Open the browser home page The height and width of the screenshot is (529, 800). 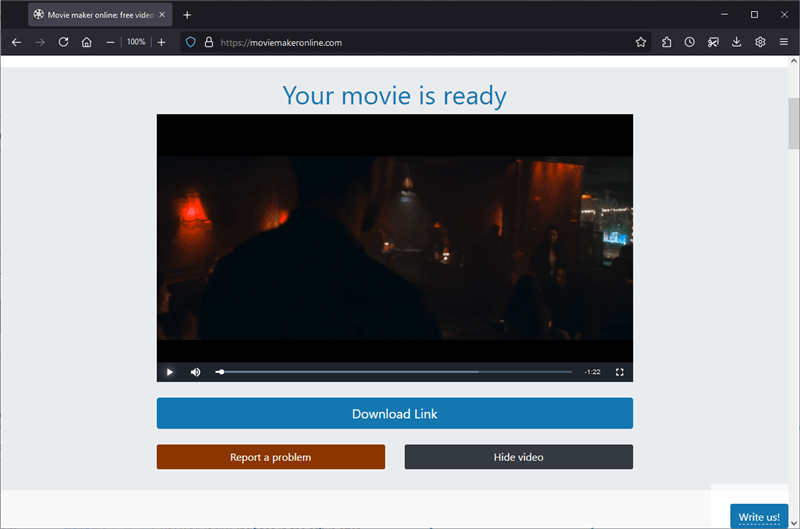(87, 42)
